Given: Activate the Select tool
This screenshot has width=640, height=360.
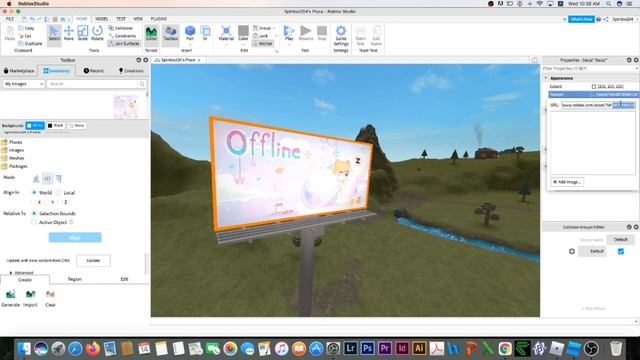Looking at the screenshot, I should [54, 33].
